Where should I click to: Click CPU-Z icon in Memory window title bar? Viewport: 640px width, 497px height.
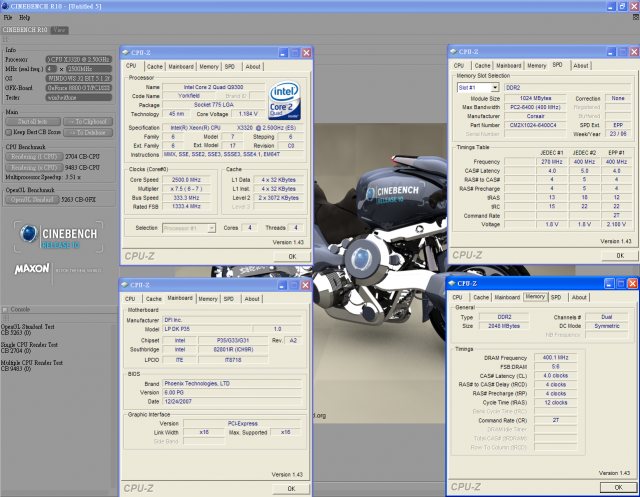point(452,284)
